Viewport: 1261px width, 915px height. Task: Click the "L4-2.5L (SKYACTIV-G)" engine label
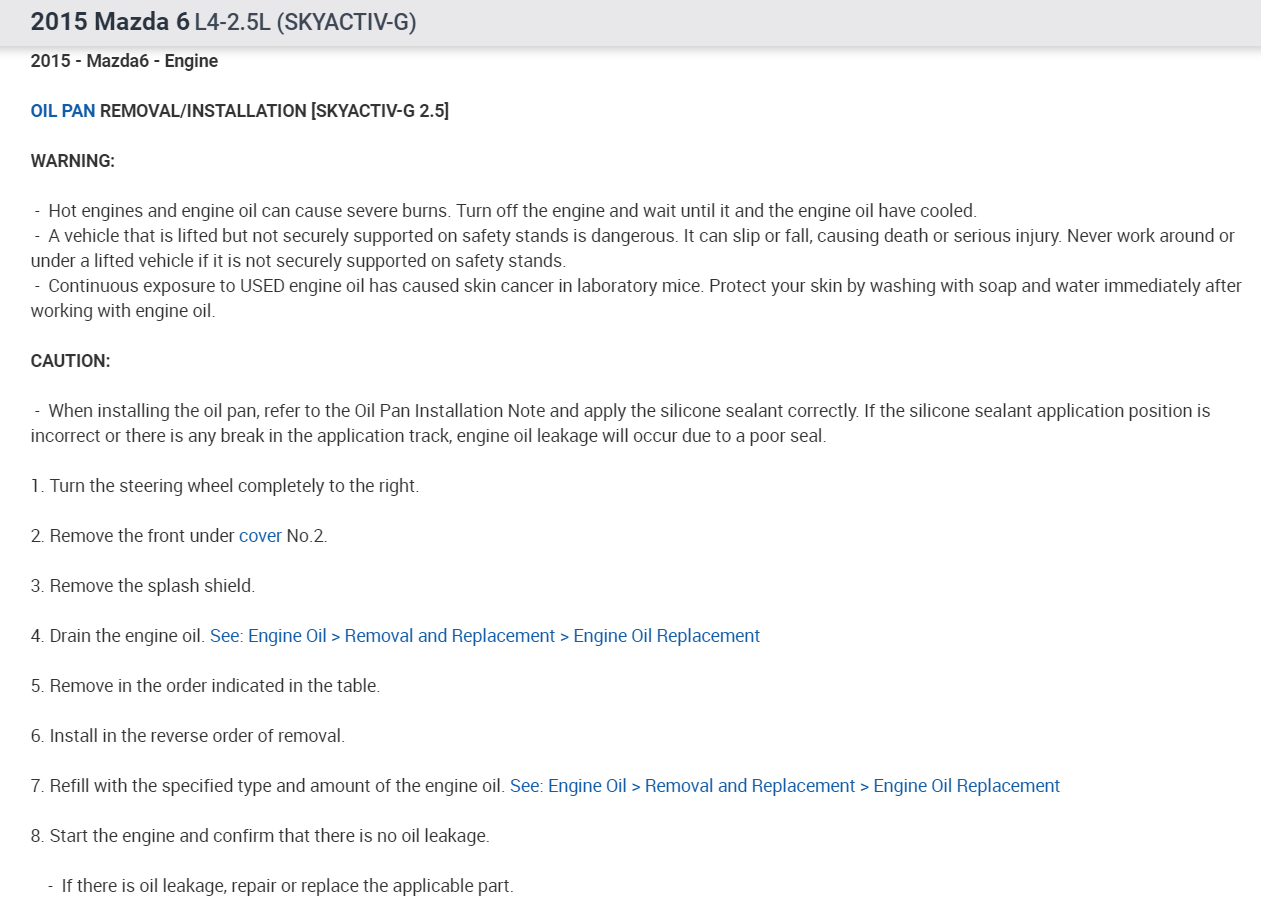pos(305,22)
